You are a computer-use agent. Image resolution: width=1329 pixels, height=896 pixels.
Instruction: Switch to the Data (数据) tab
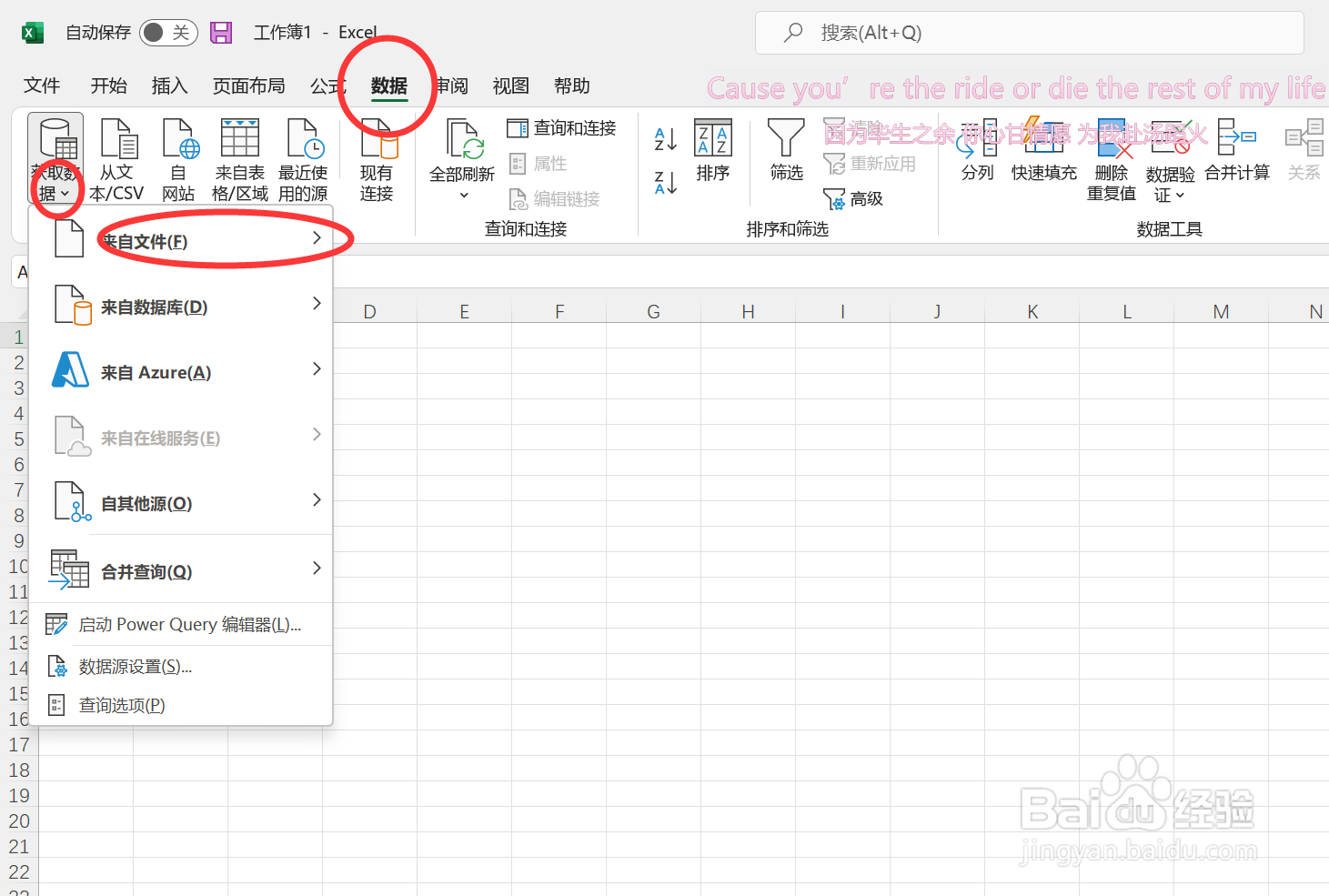coord(389,86)
